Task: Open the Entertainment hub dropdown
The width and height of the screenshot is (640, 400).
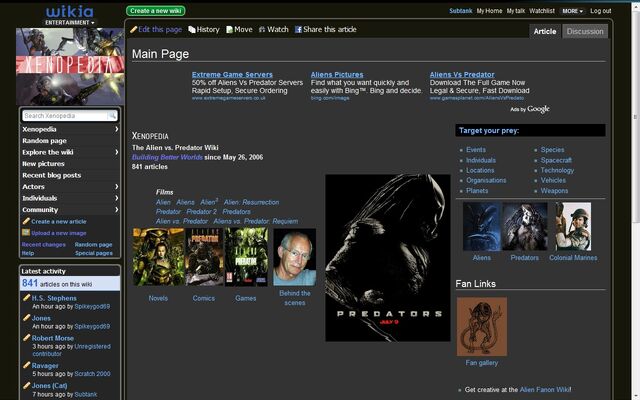Action: [70, 22]
